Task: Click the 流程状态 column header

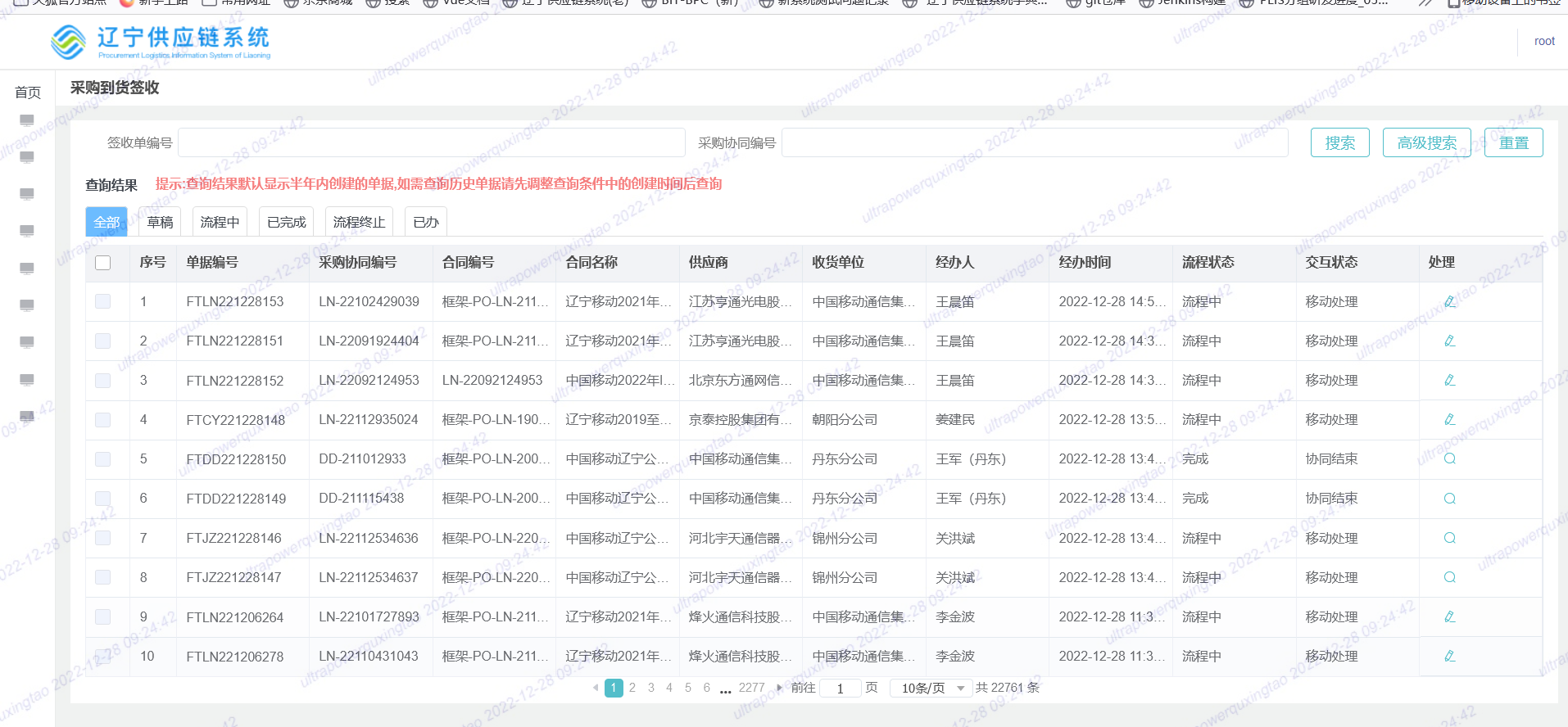Action: coord(1208,262)
